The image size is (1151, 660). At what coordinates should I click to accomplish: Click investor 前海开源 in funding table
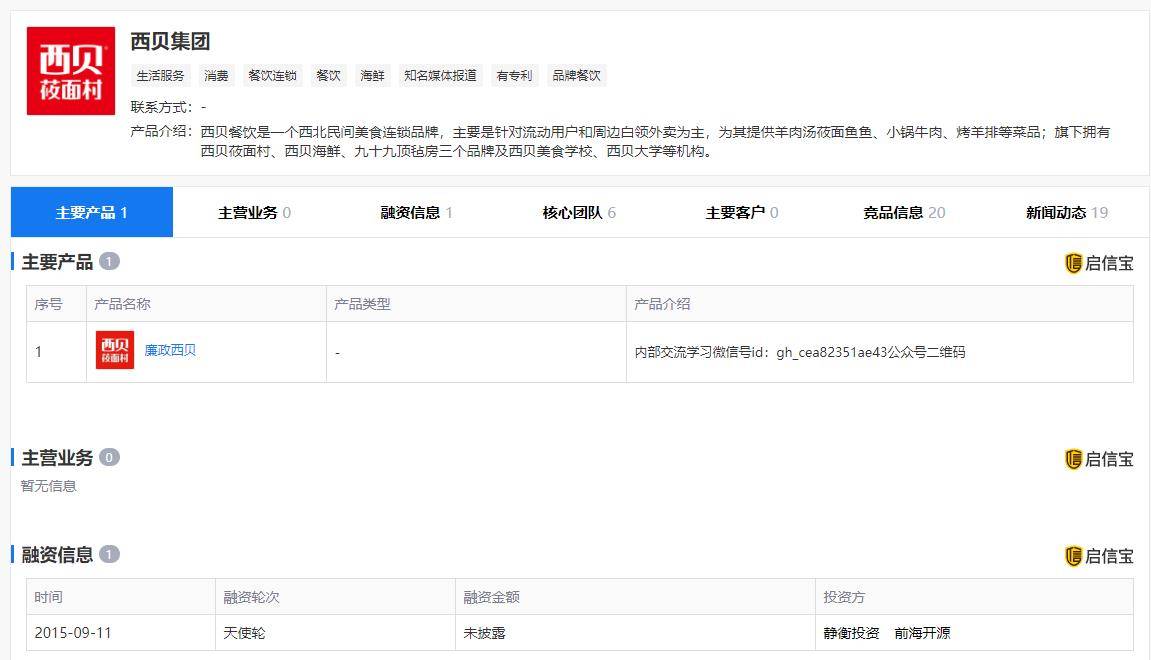pos(922,633)
